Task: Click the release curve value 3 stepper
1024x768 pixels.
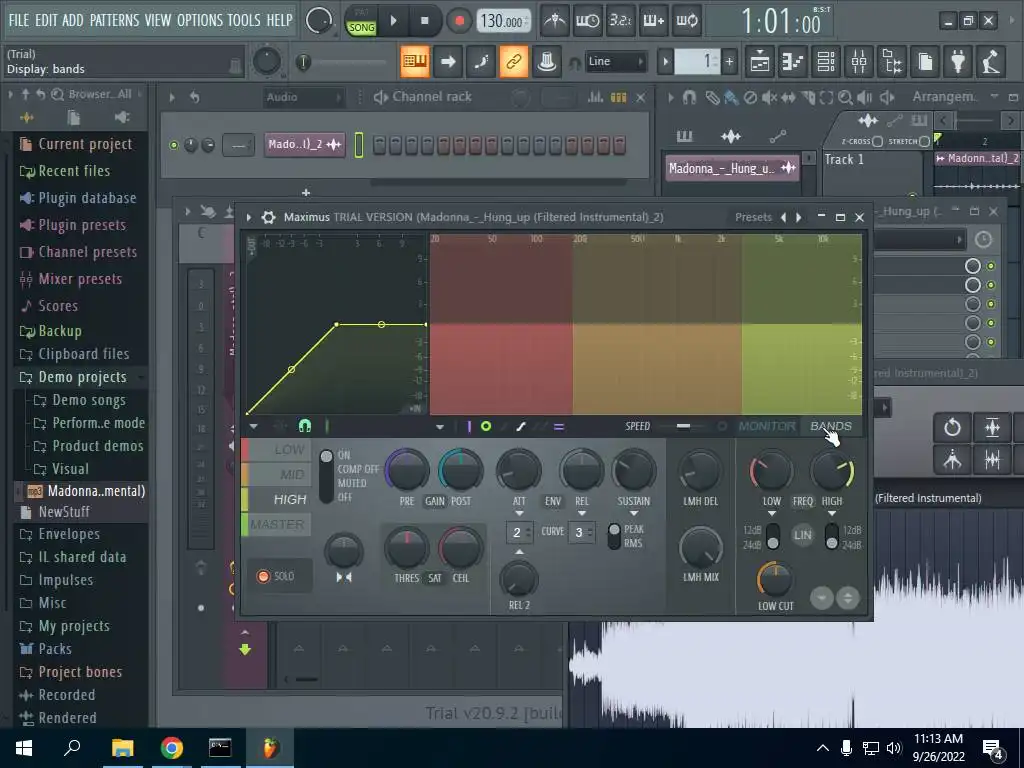Action: click(x=581, y=532)
